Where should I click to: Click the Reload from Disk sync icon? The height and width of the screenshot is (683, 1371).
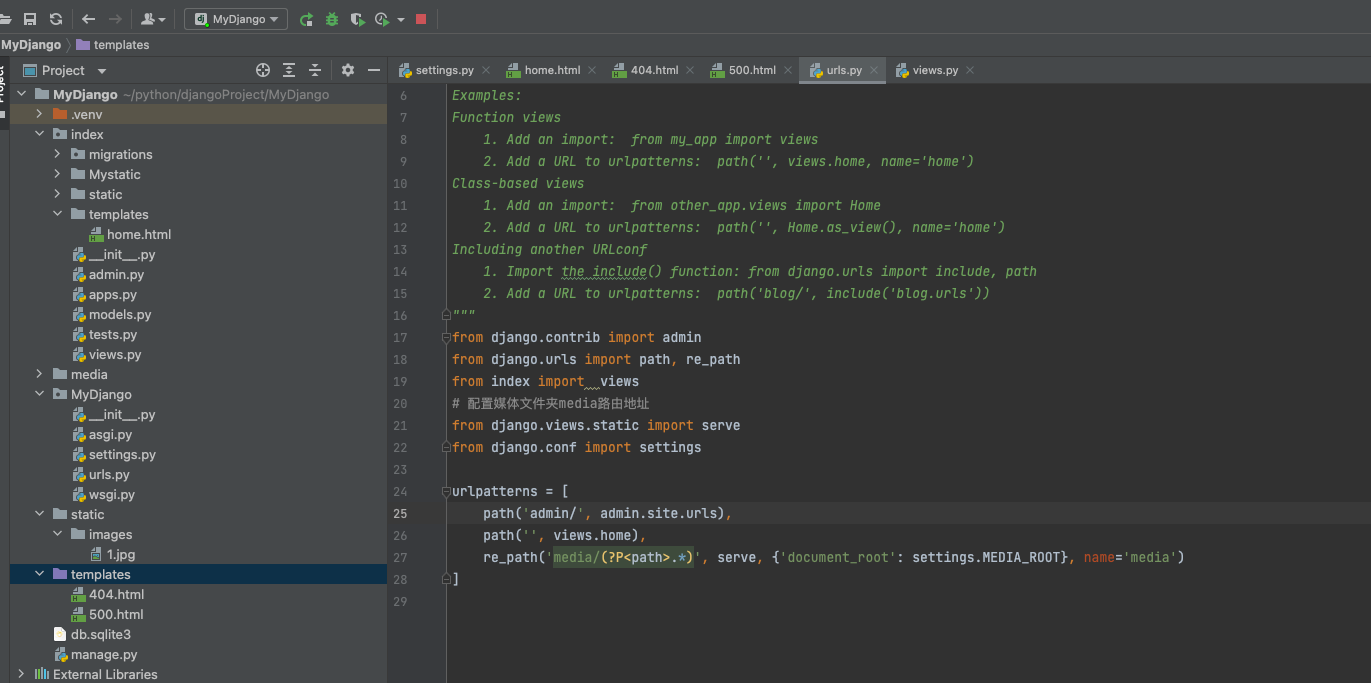[x=56, y=19]
